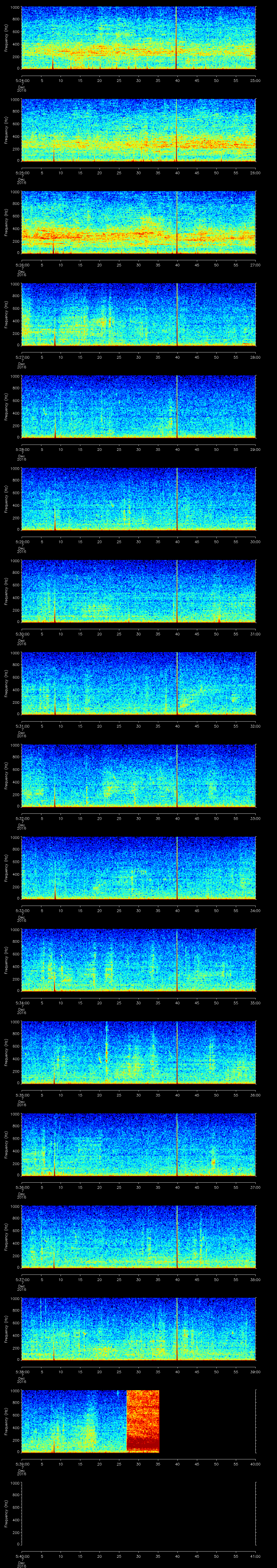277x1568 pixels.
Task: Click the 39:00 end time label
Action: coord(256,1371)
